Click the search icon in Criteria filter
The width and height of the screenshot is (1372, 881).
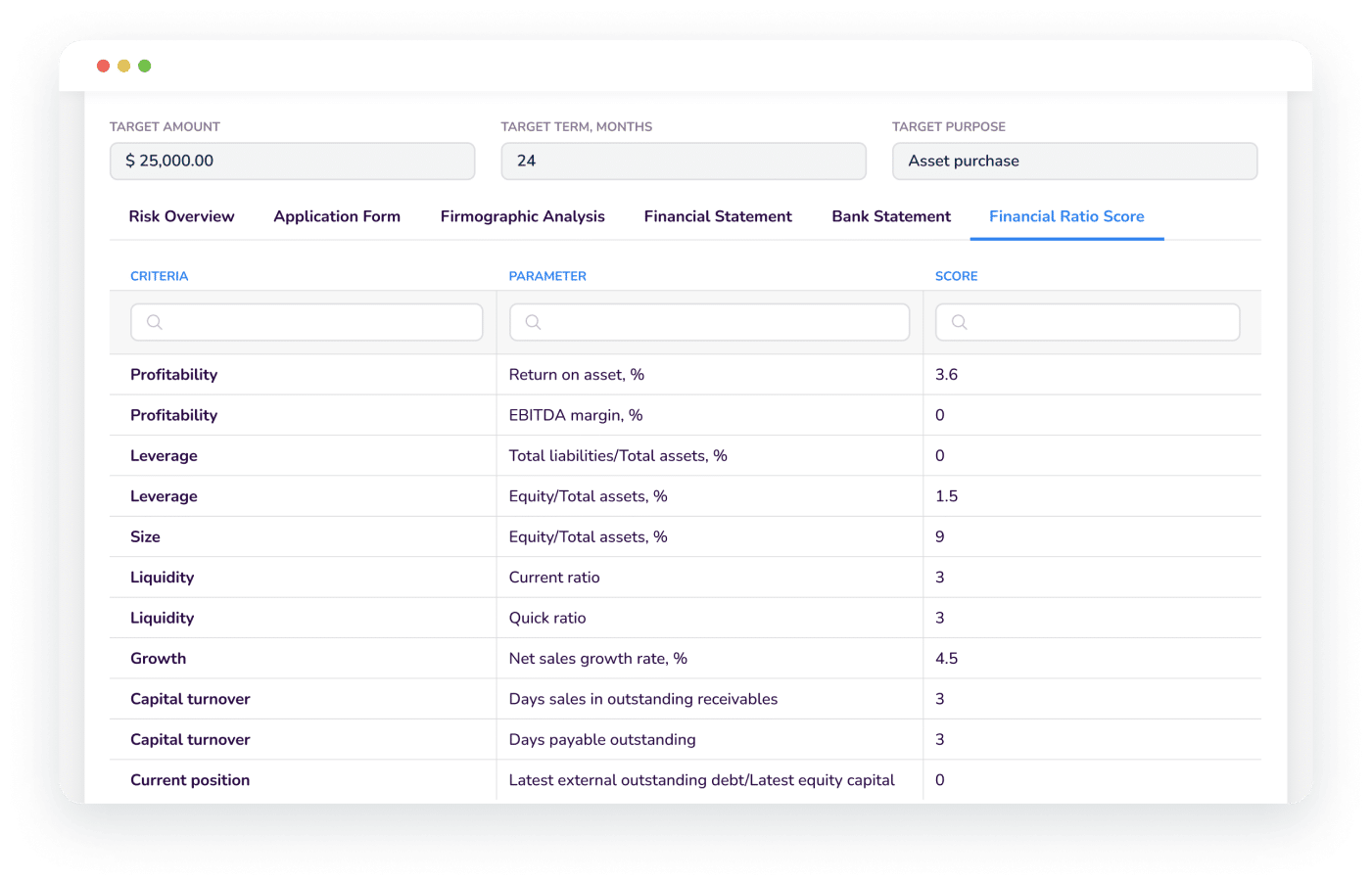coord(154,322)
